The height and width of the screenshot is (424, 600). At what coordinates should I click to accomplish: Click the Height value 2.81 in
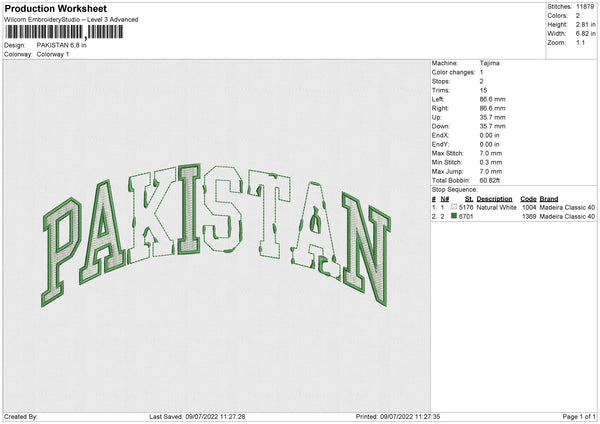pyautogui.click(x=585, y=24)
